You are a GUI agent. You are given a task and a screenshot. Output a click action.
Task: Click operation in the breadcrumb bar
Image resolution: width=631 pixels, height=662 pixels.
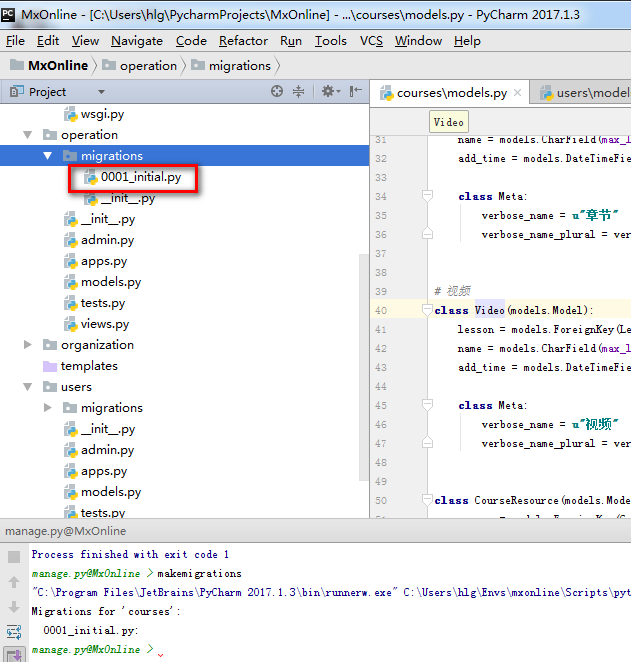point(140,66)
